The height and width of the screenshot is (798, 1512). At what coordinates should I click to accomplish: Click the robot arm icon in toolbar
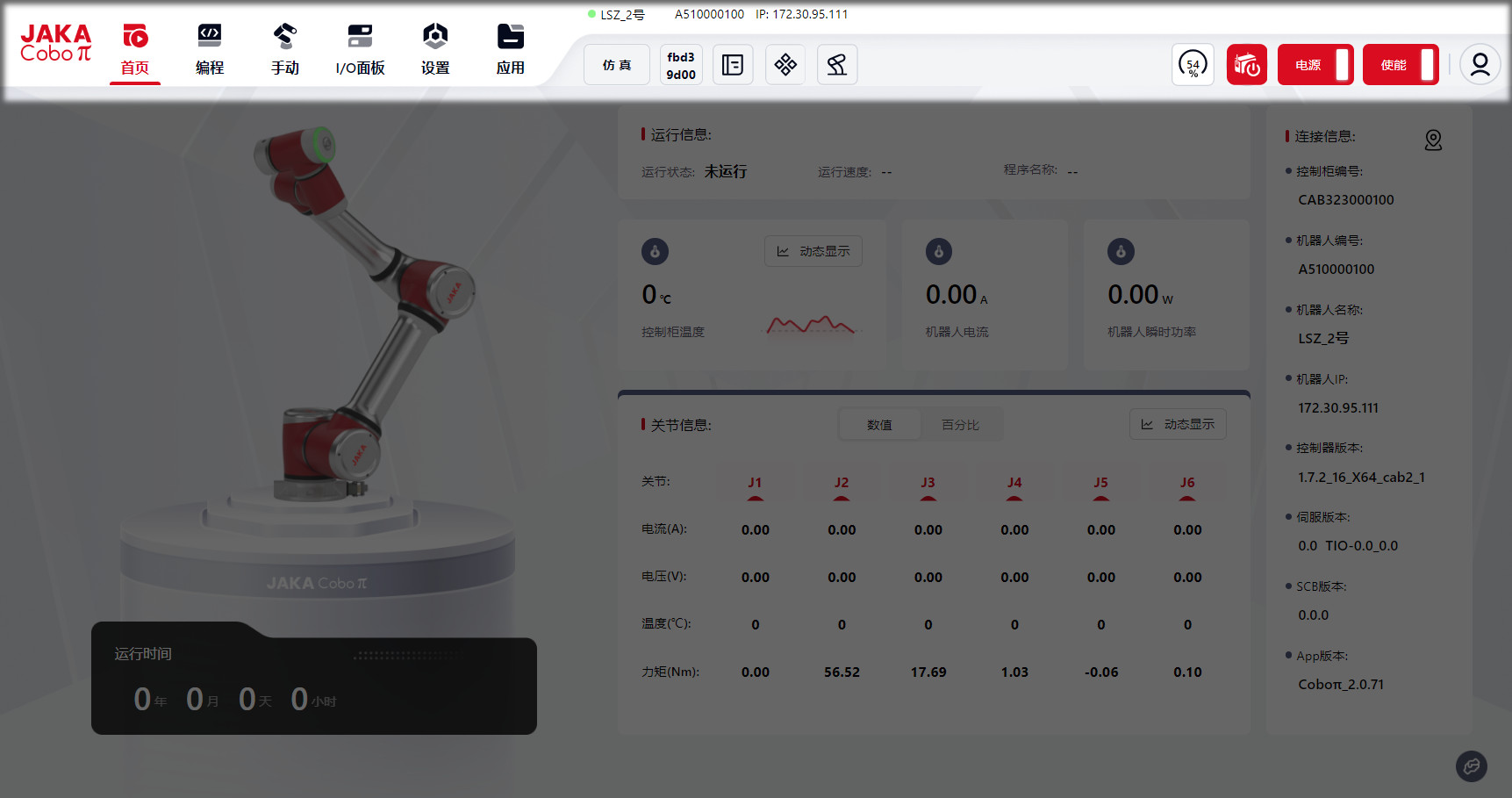click(x=837, y=65)
